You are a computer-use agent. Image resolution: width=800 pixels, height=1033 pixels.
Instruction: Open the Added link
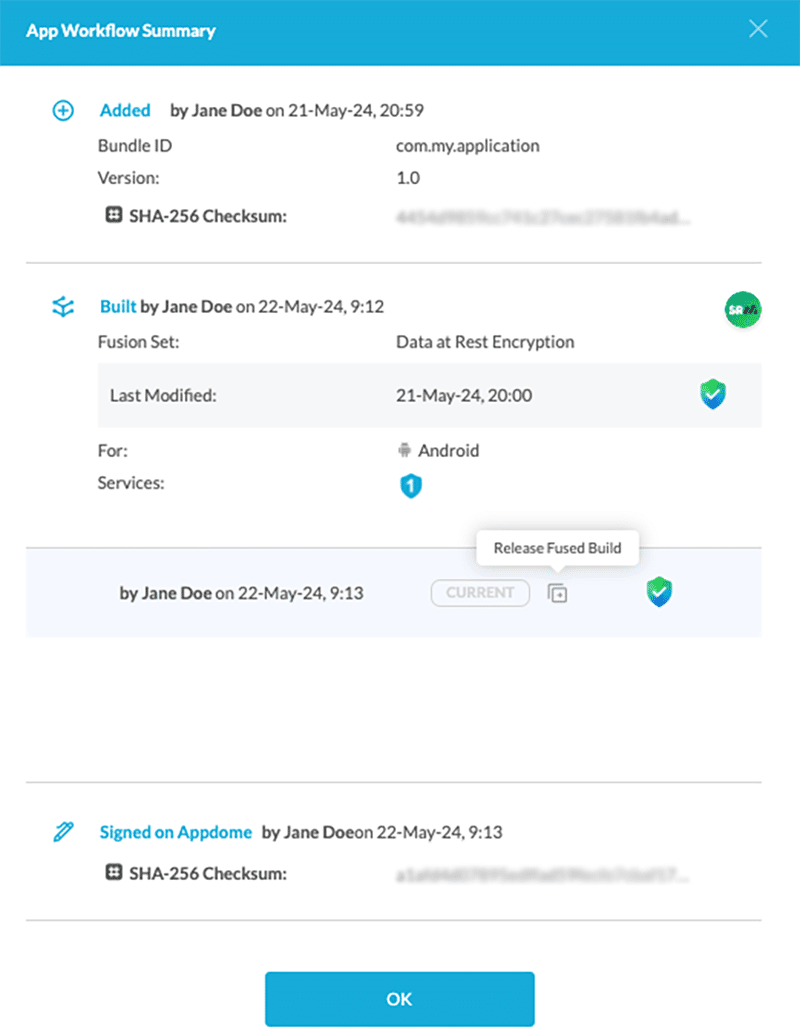(125, 111)
